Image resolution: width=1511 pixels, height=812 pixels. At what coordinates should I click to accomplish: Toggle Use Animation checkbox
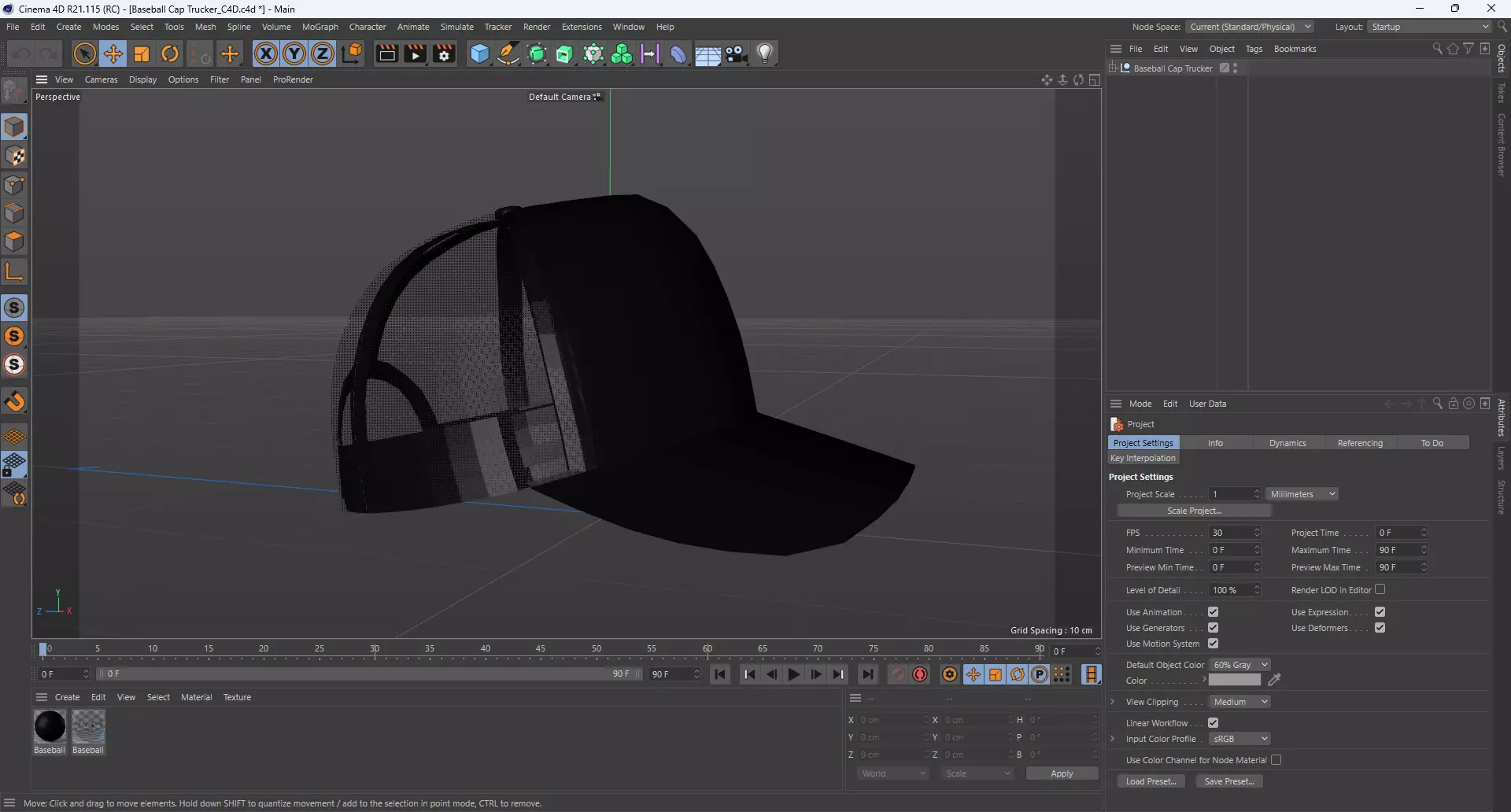pos(1213,612)
